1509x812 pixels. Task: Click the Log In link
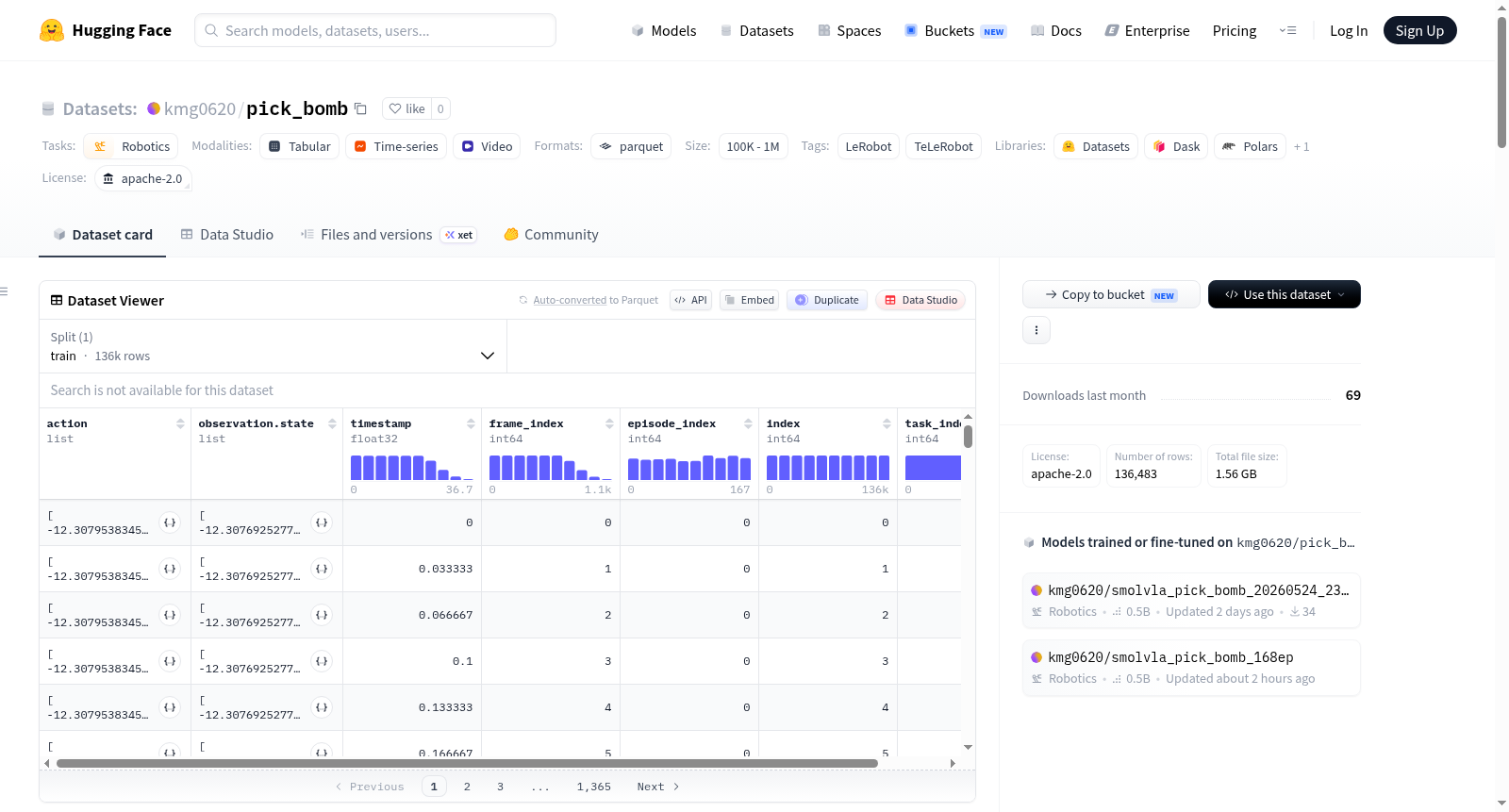(1349, 31)
